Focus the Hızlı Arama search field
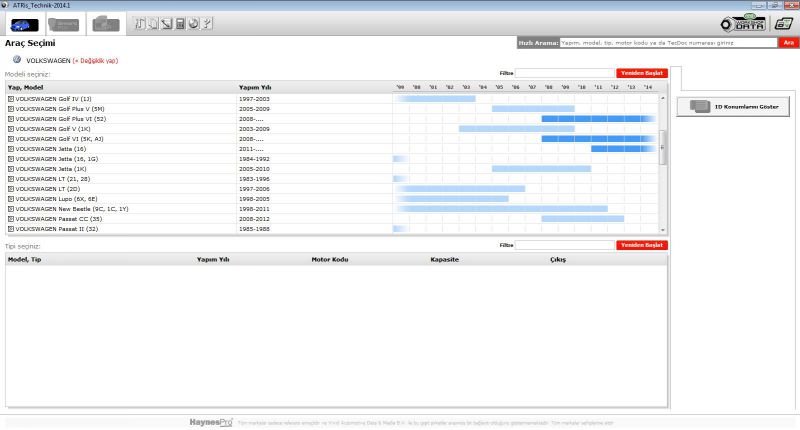 tap(668, 43)
